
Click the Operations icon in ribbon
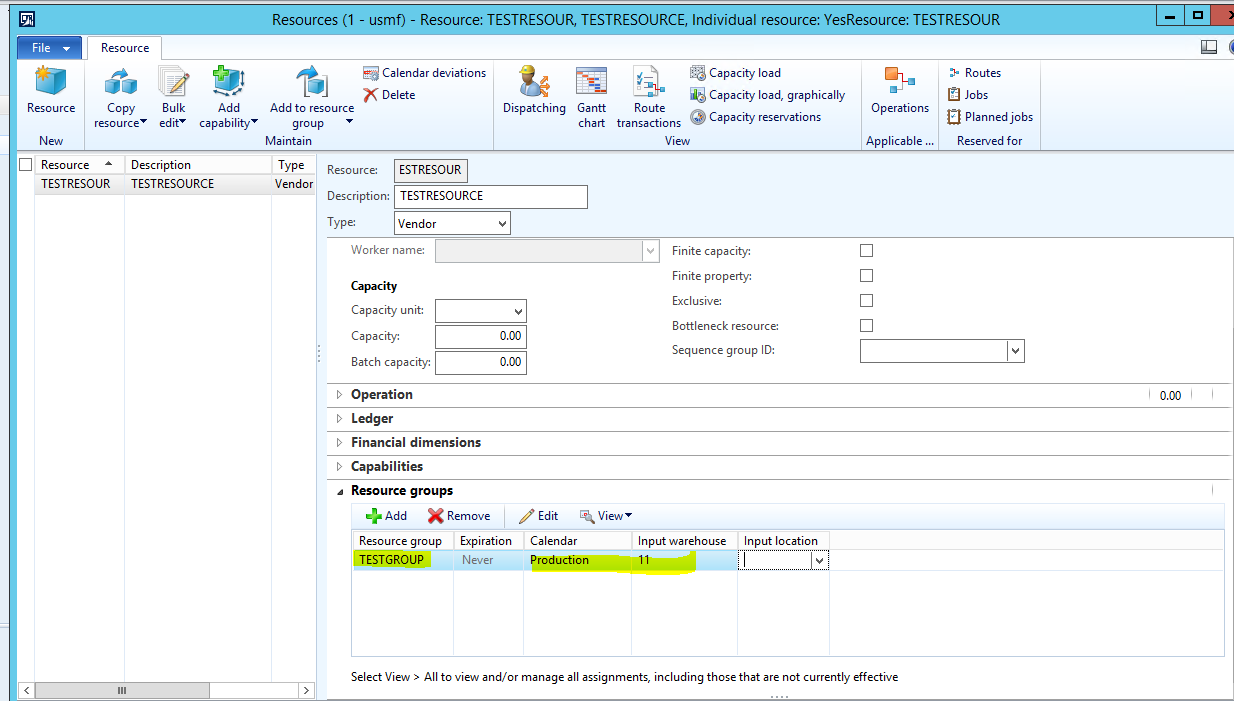click(899, 91)
